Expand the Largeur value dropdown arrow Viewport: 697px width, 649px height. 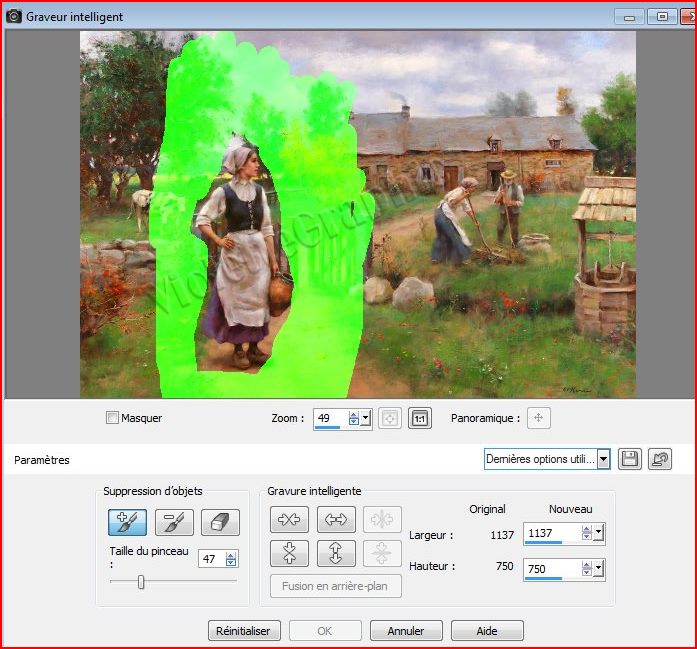pos(598,534)
